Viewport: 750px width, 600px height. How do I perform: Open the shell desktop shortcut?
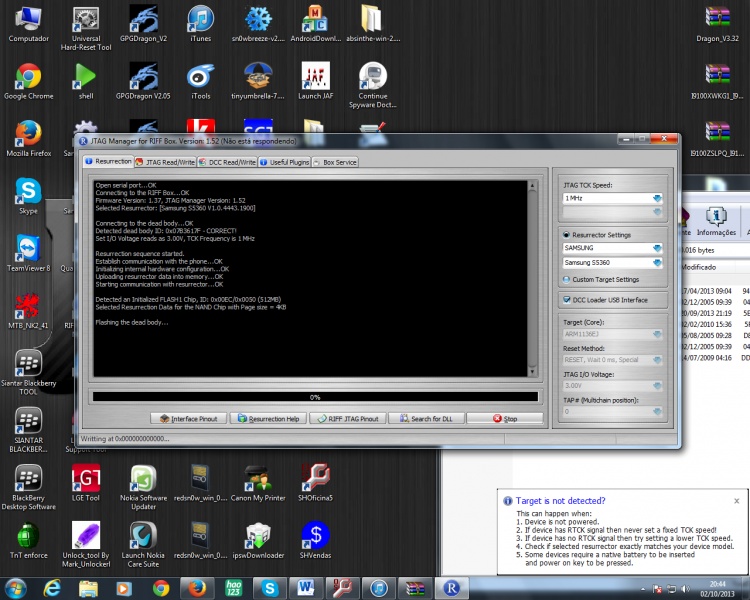86,81
